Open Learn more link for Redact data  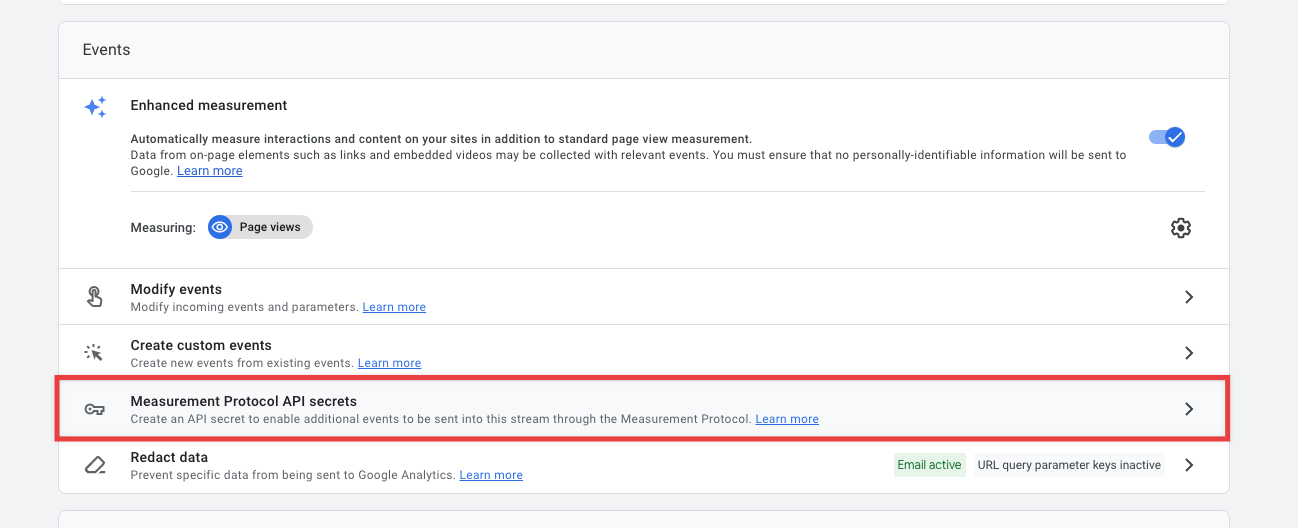click(x=491, y=475)
